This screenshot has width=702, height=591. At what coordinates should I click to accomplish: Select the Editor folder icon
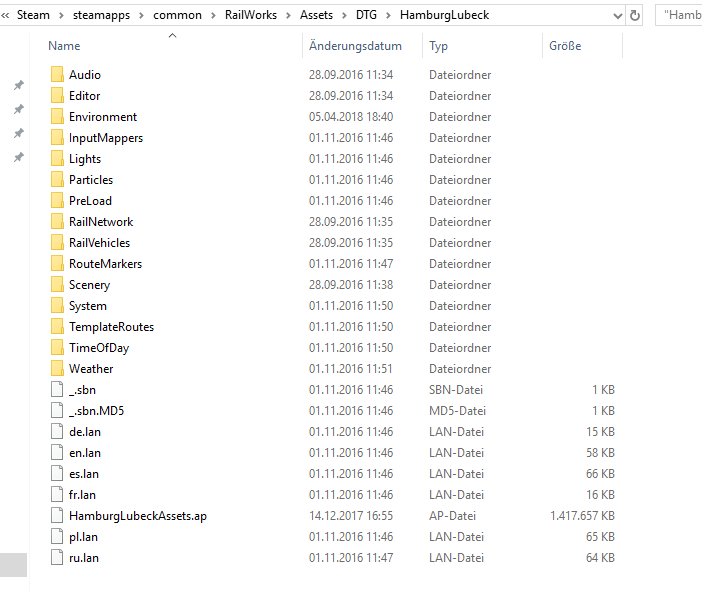pos(57,95)
